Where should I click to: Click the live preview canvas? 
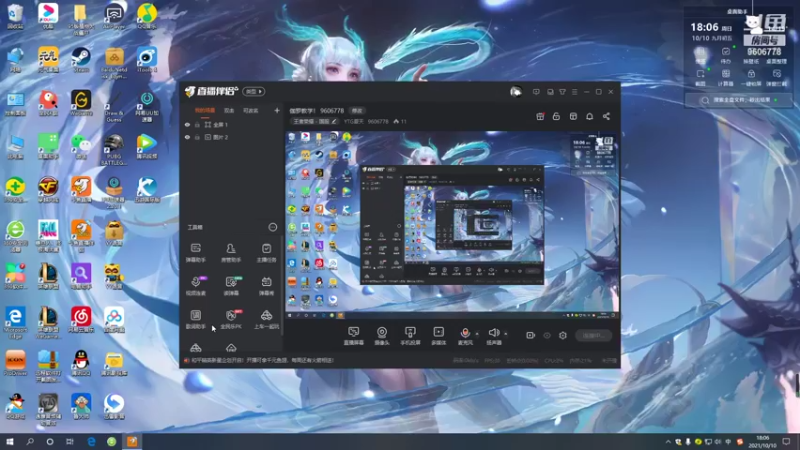pyautogui.click(x=452, y=225)
